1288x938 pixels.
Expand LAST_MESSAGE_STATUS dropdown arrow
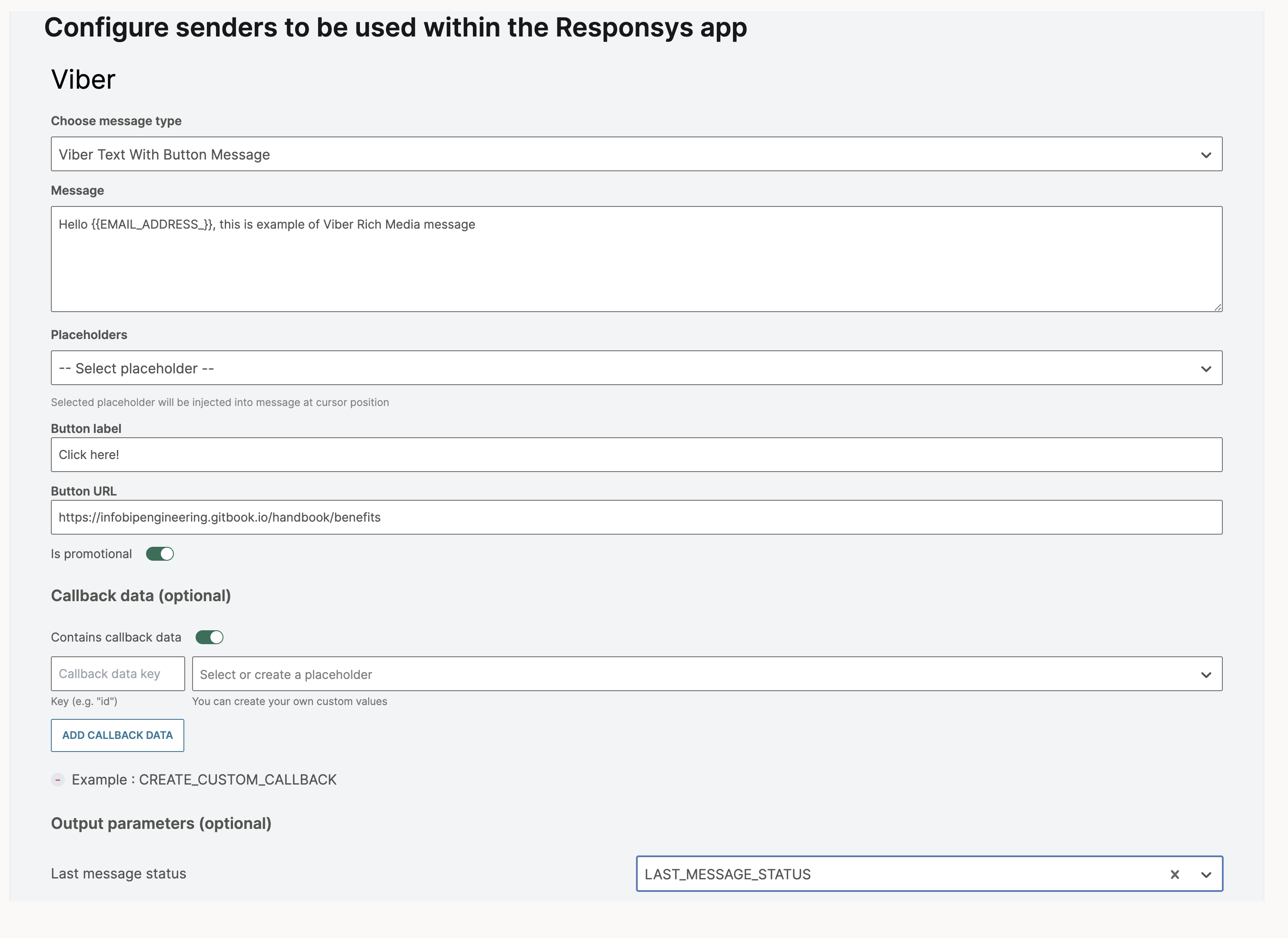pyautogui.click(x=1206, y=875)
